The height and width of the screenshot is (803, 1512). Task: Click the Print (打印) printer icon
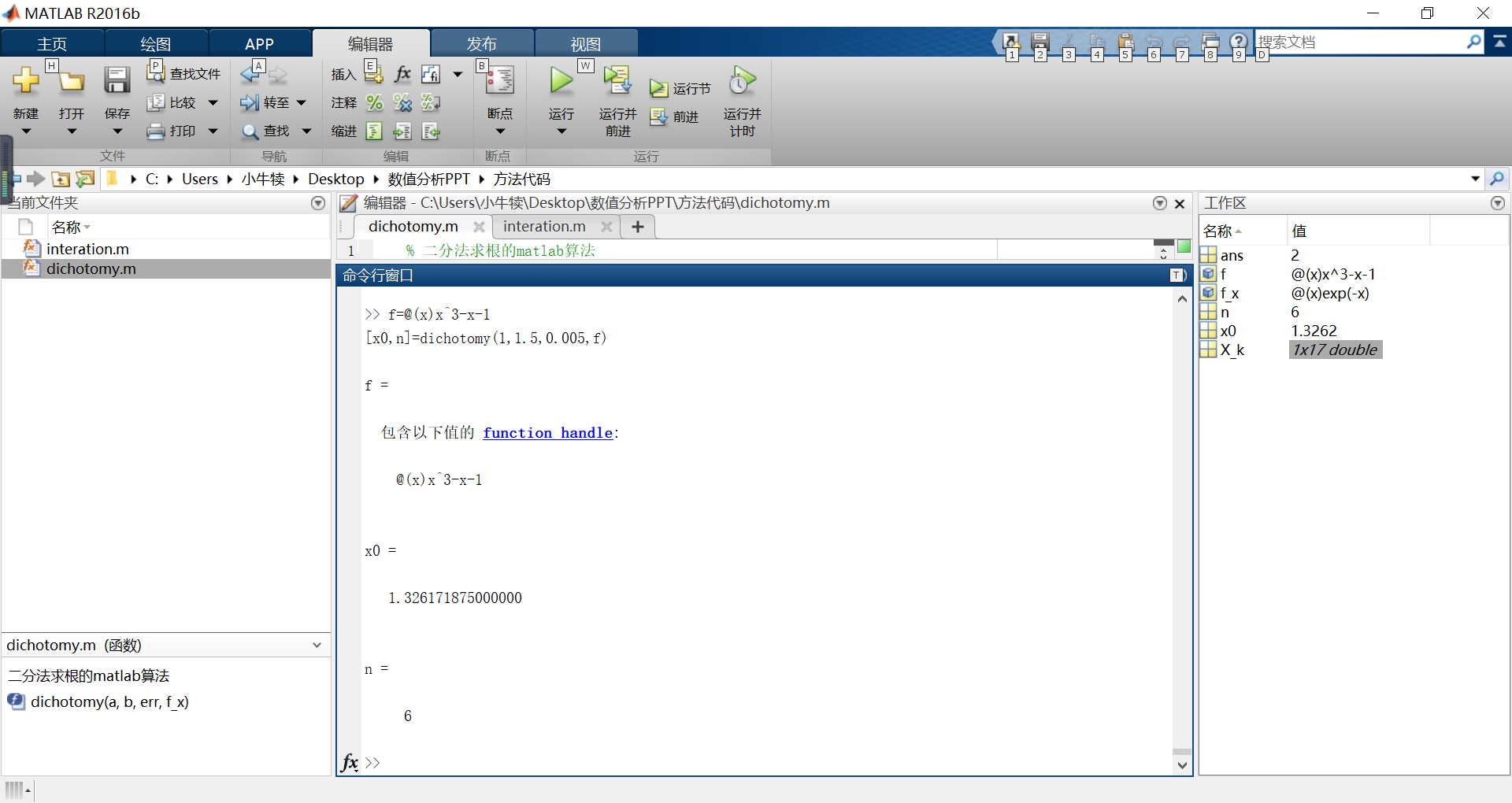click(156, 131)
